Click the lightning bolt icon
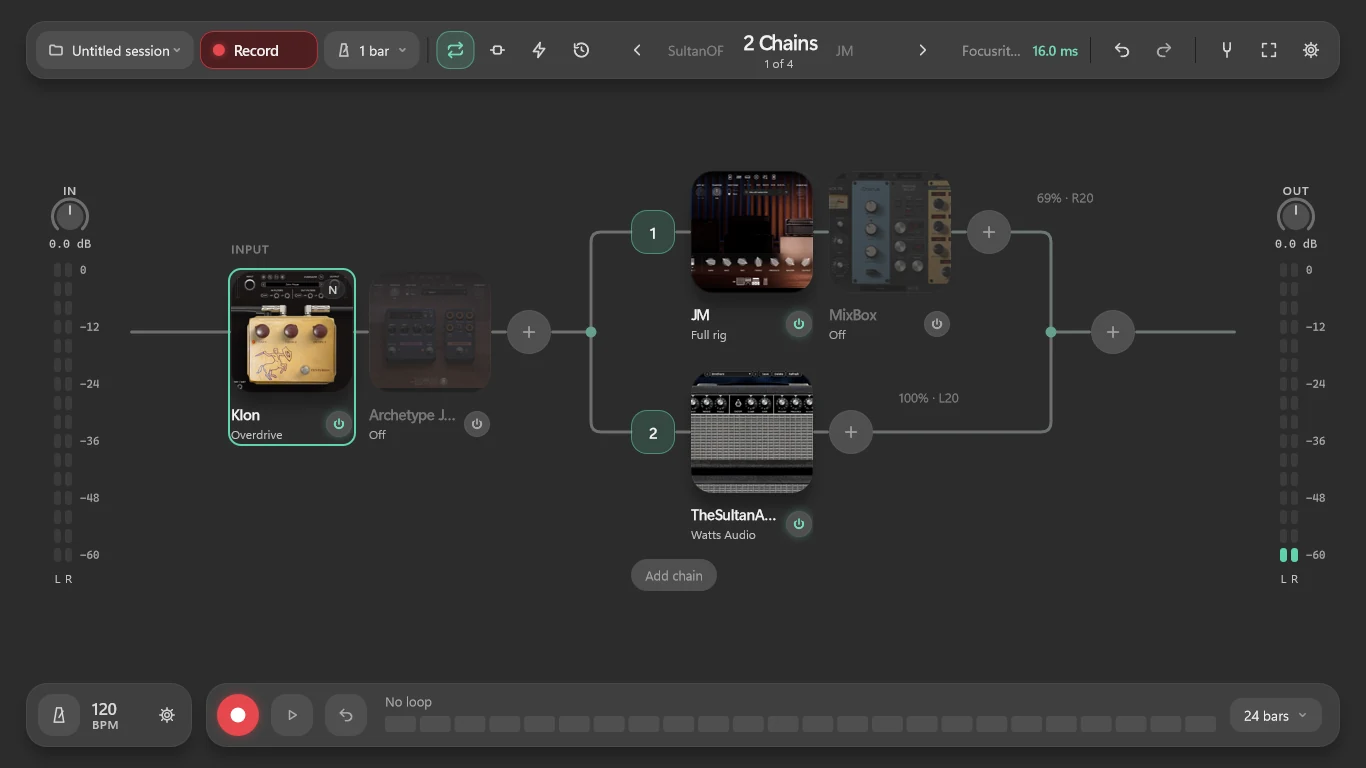The image size is (1366, 768). (x=539, y=50)
